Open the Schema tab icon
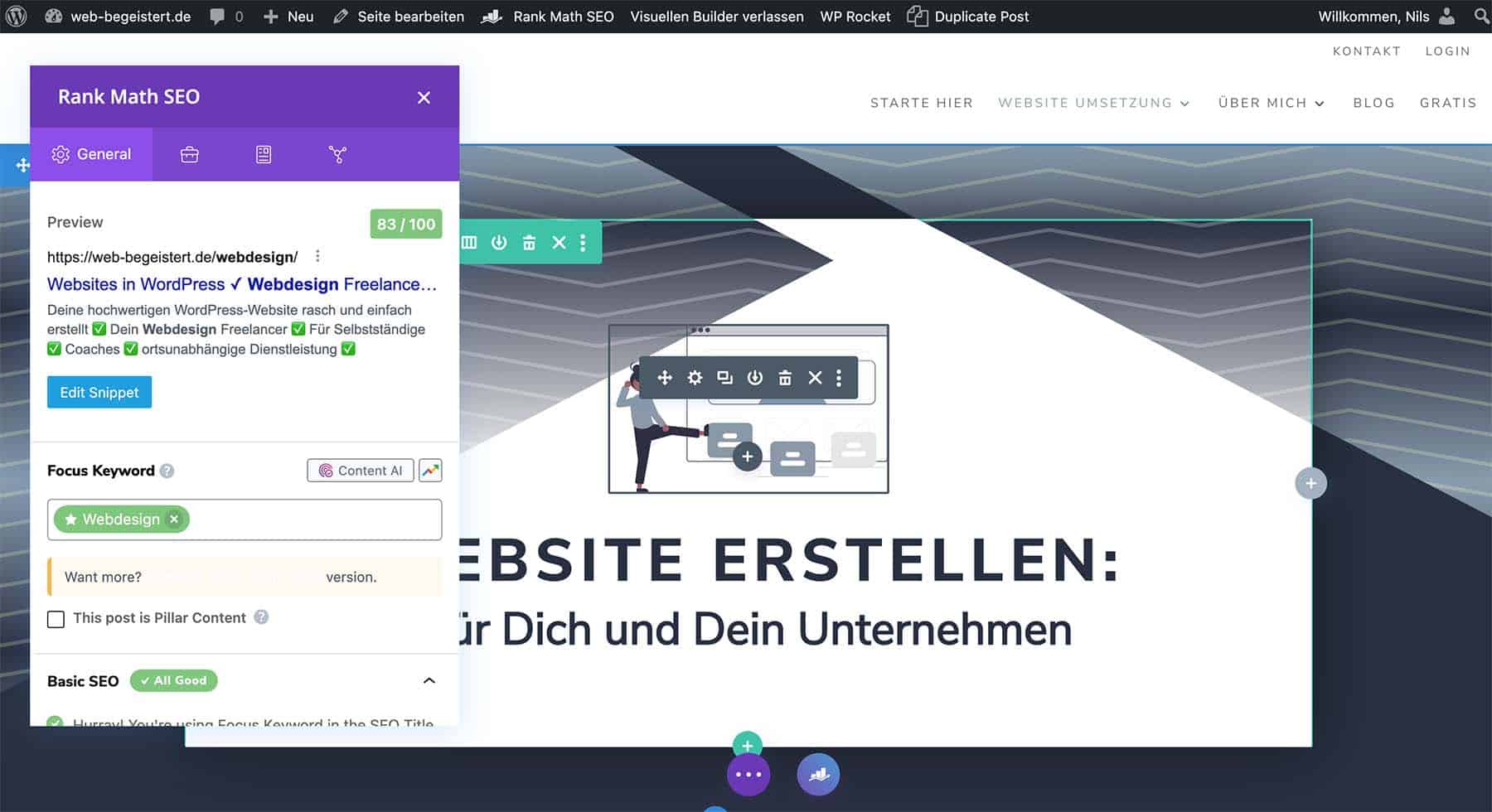1492x812 pixels. pyautogui.click(x=264, y=154)
